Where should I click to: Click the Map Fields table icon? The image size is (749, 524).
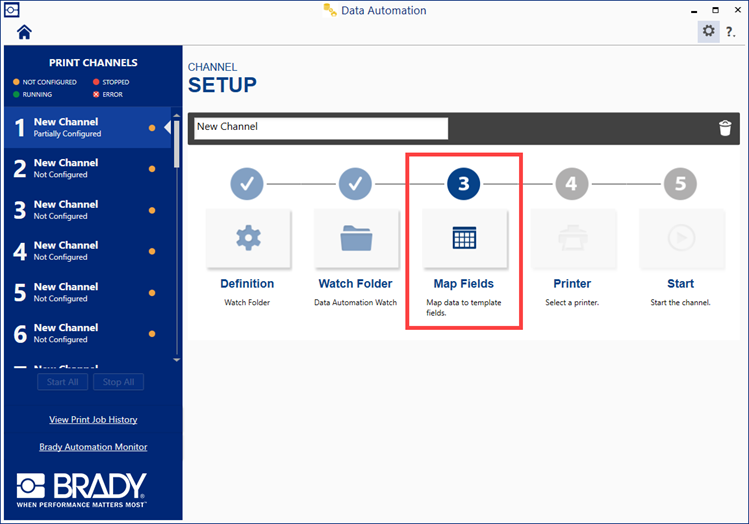464,238
